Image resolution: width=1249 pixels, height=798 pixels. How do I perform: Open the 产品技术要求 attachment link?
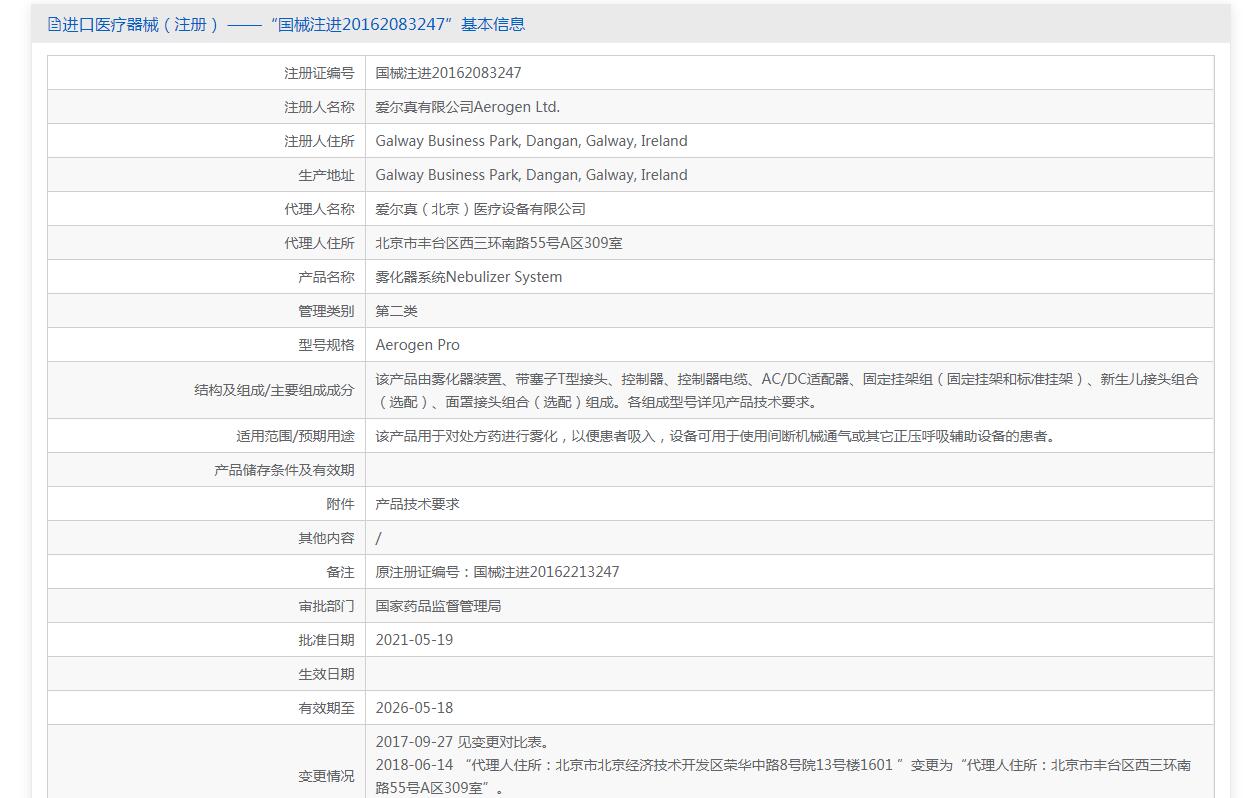(417, 504)
